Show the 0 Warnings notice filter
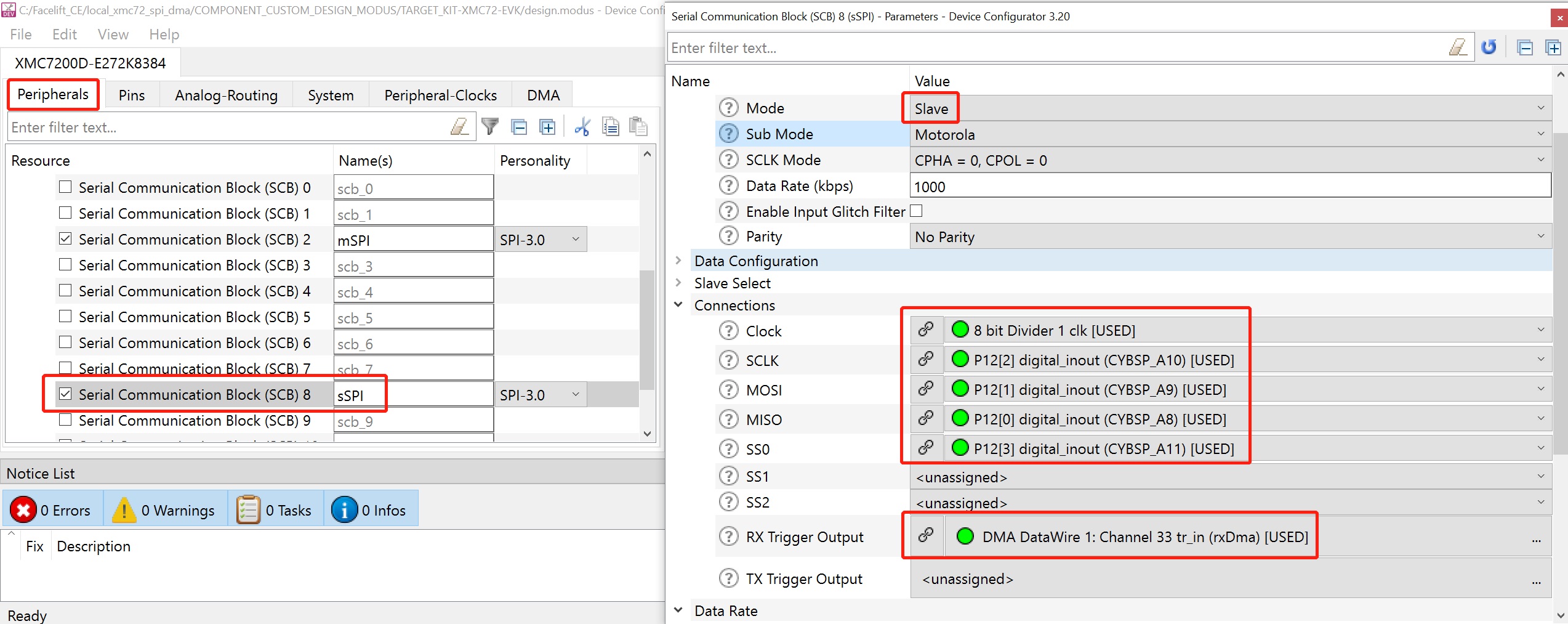The image size is (1568, 624). [165, 509]
